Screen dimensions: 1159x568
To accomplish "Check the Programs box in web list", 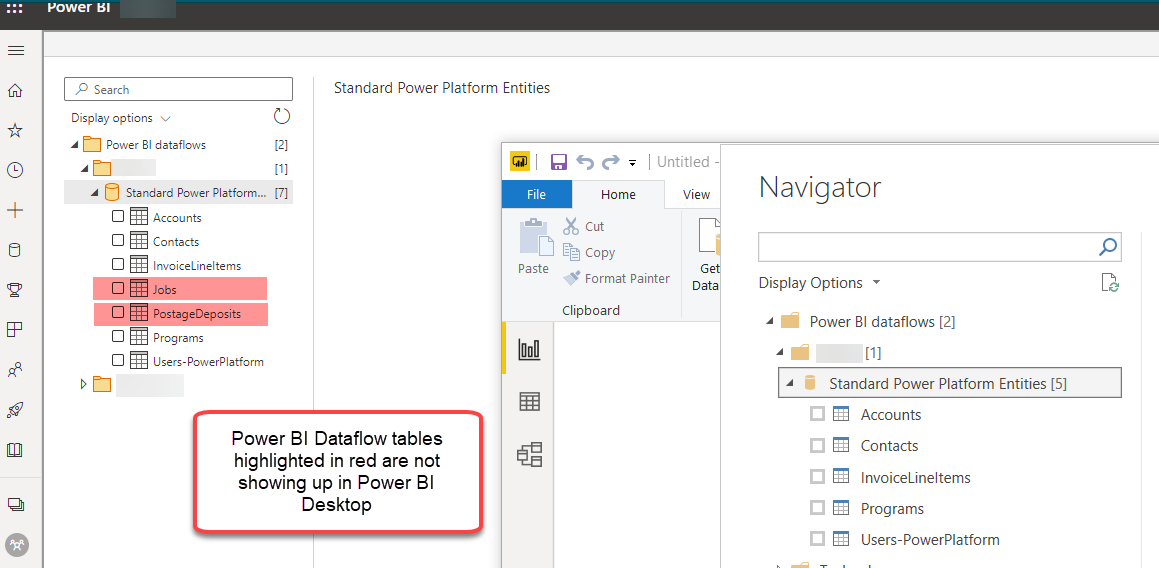I will (118, 337).
